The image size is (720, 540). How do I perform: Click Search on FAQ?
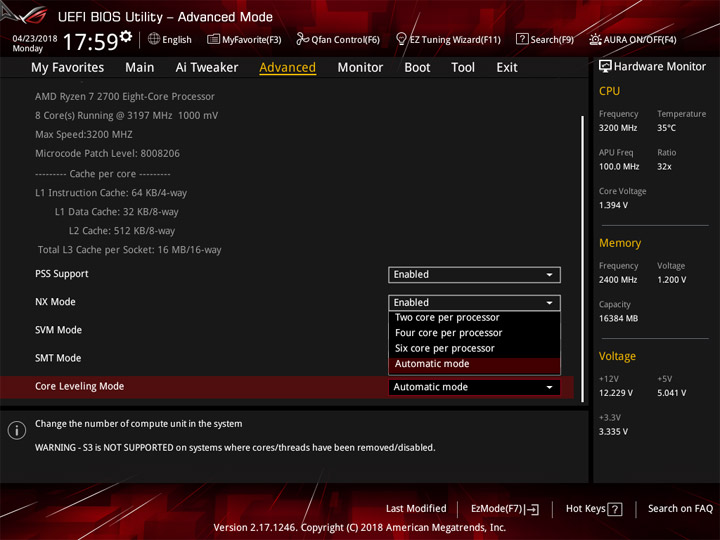[x=680, y=508]
